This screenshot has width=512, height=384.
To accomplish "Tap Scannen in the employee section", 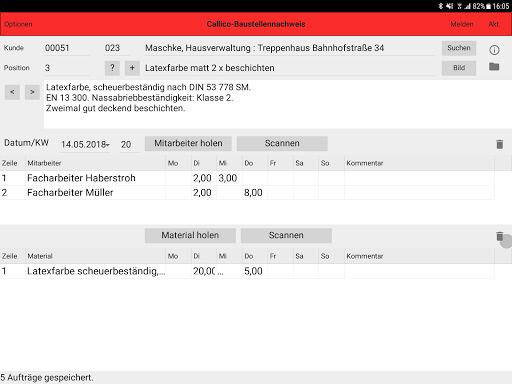I will pyautogui.click(x=282, y=143).
